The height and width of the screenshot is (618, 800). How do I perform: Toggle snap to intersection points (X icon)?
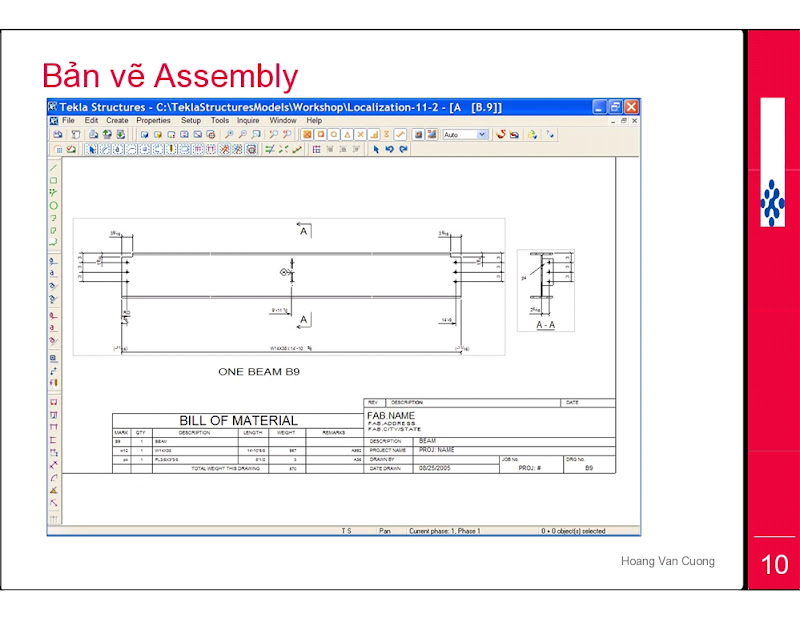pos(360,135)
